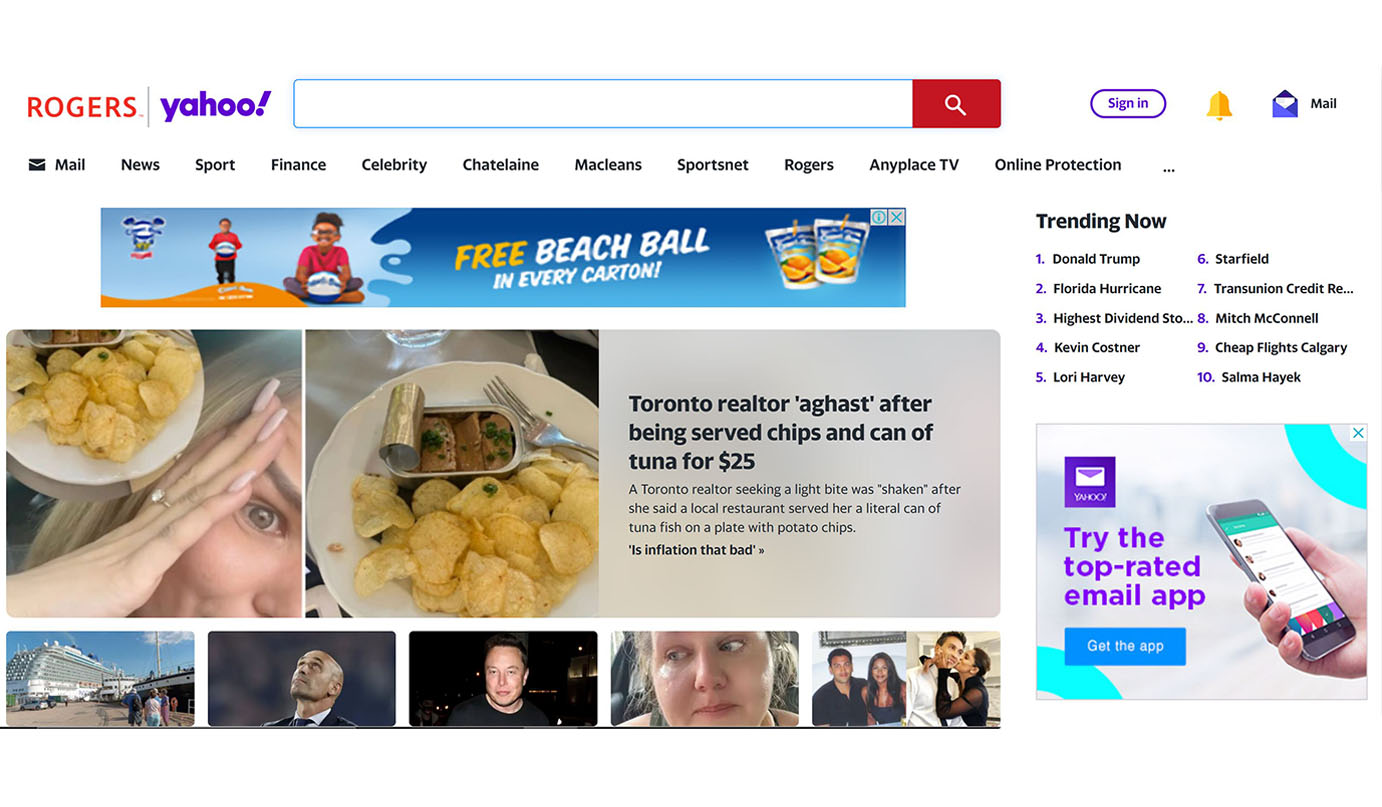
Task: Close the email app ad with X
Action: 1358,433
